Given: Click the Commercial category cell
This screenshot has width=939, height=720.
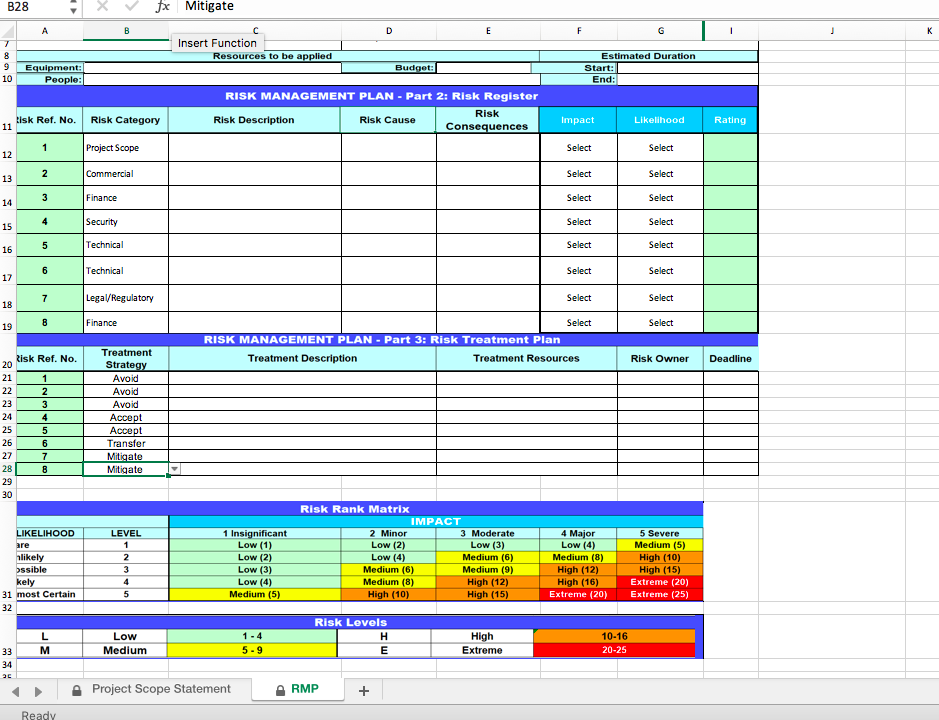Looking at the screenshot, I should pyautogui.click(x=126, y=174).
